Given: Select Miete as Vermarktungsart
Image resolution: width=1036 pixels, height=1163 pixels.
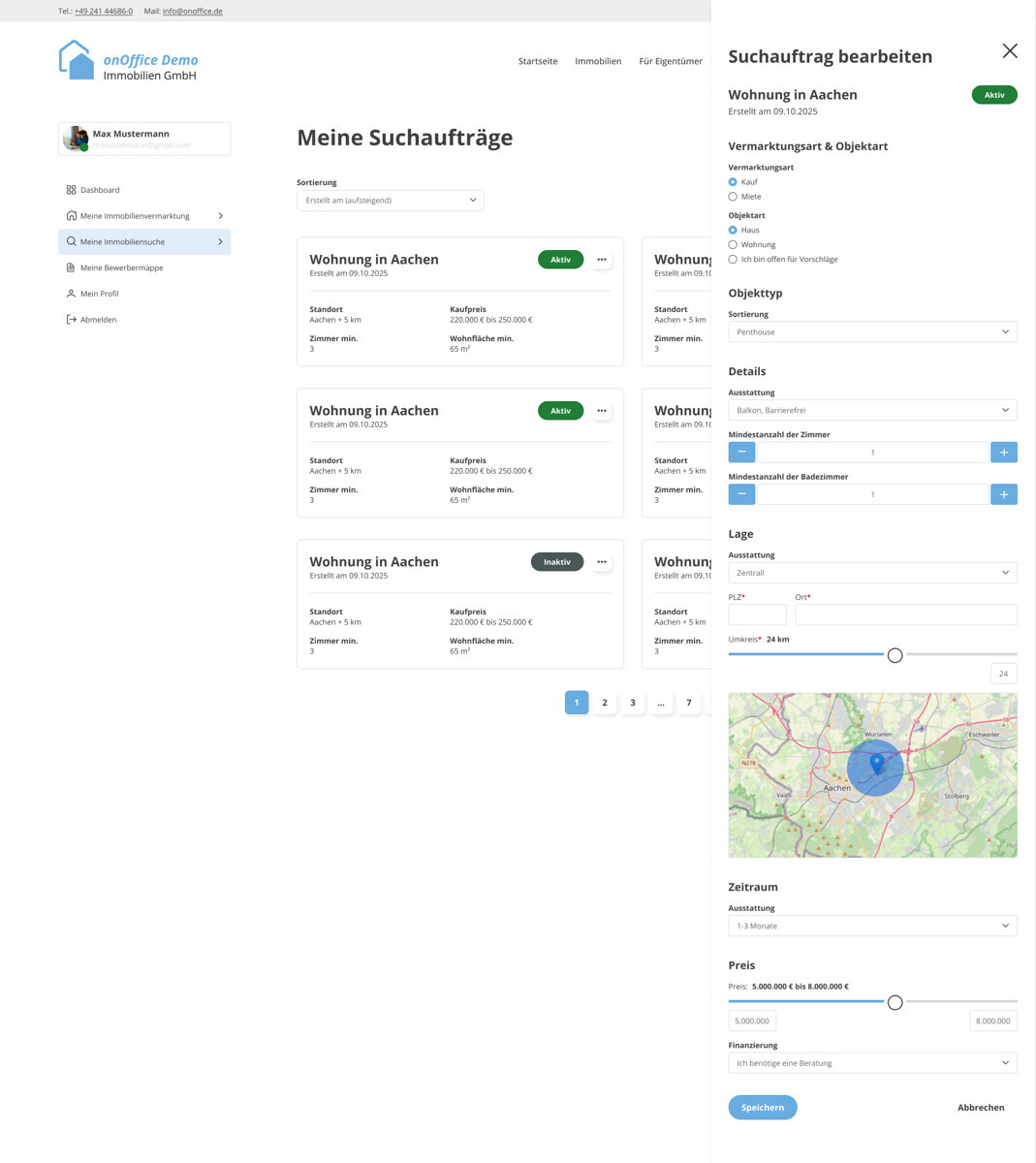Looking at the screenshot, I should click(x=733, y=196).
